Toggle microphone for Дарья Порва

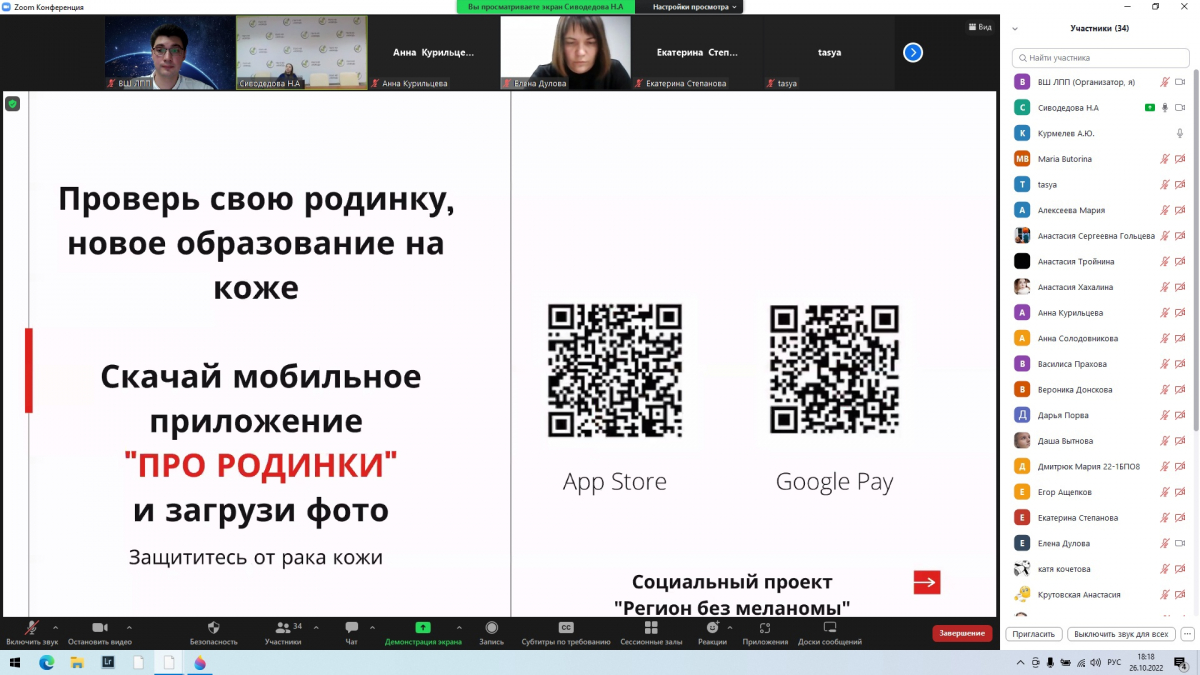[x=1164, y=415]
